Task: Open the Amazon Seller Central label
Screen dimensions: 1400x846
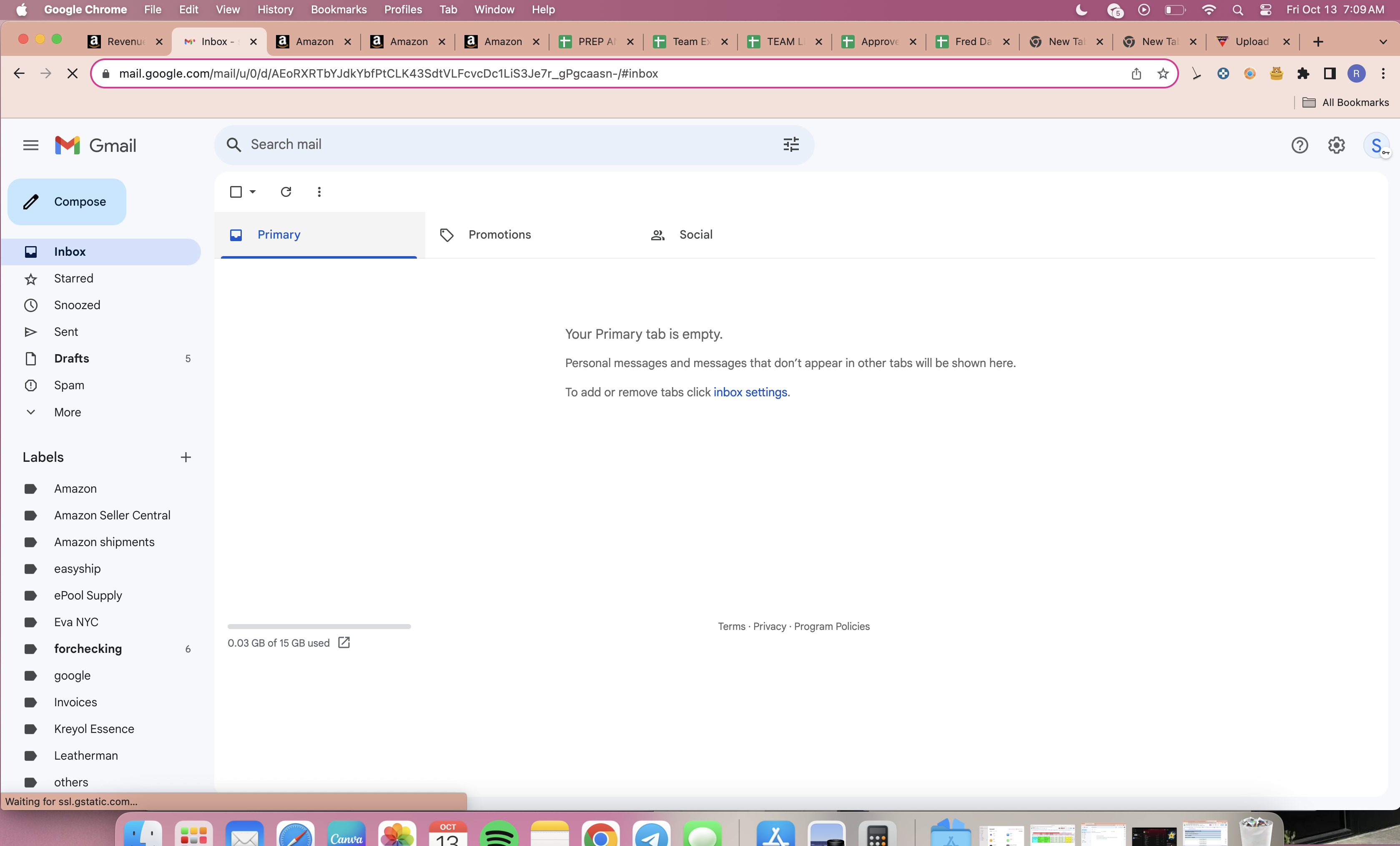Action: tap(112, 515)
